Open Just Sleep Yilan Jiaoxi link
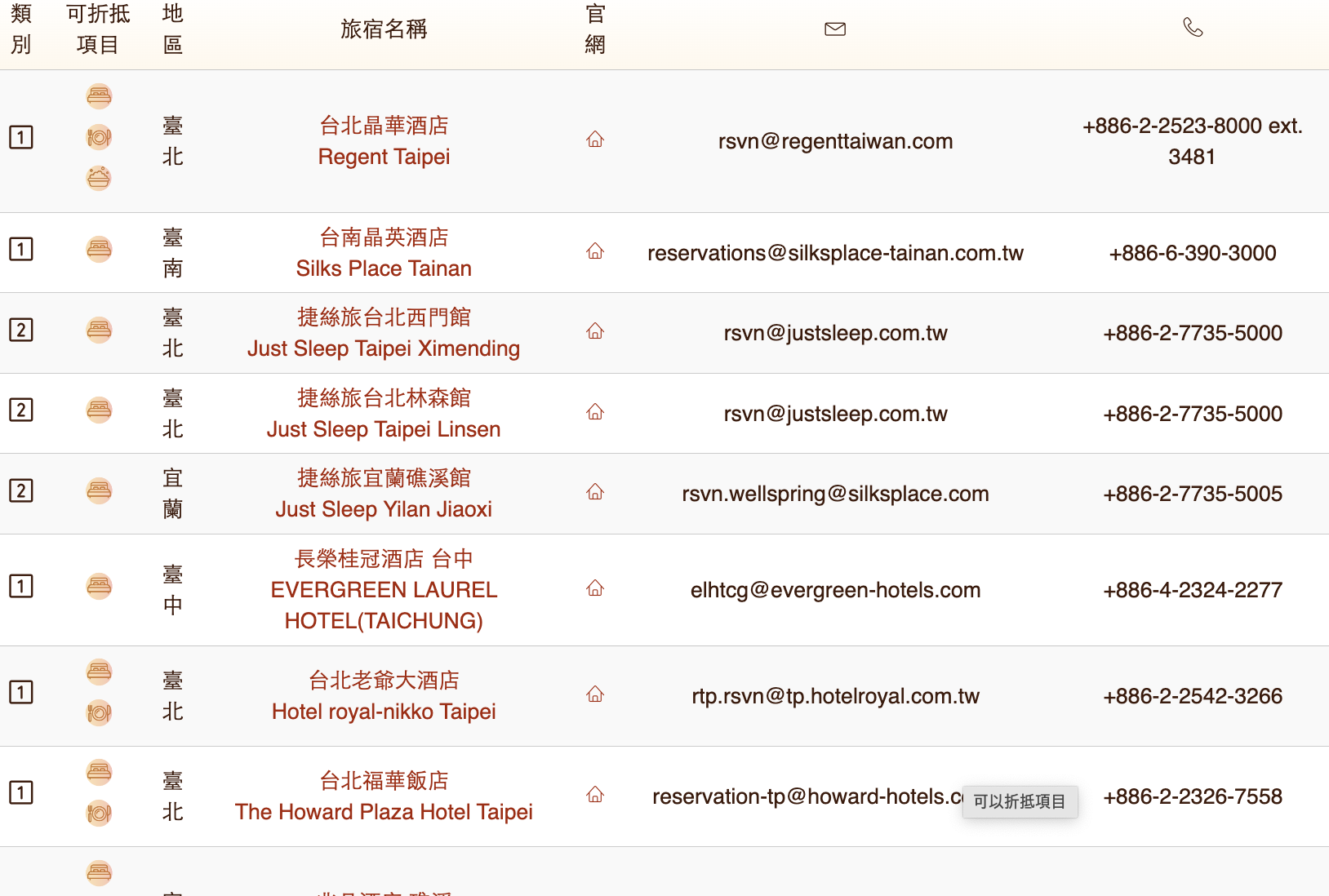The height and width of the screenshot is (896, 1329). click(x=384, y=494)
